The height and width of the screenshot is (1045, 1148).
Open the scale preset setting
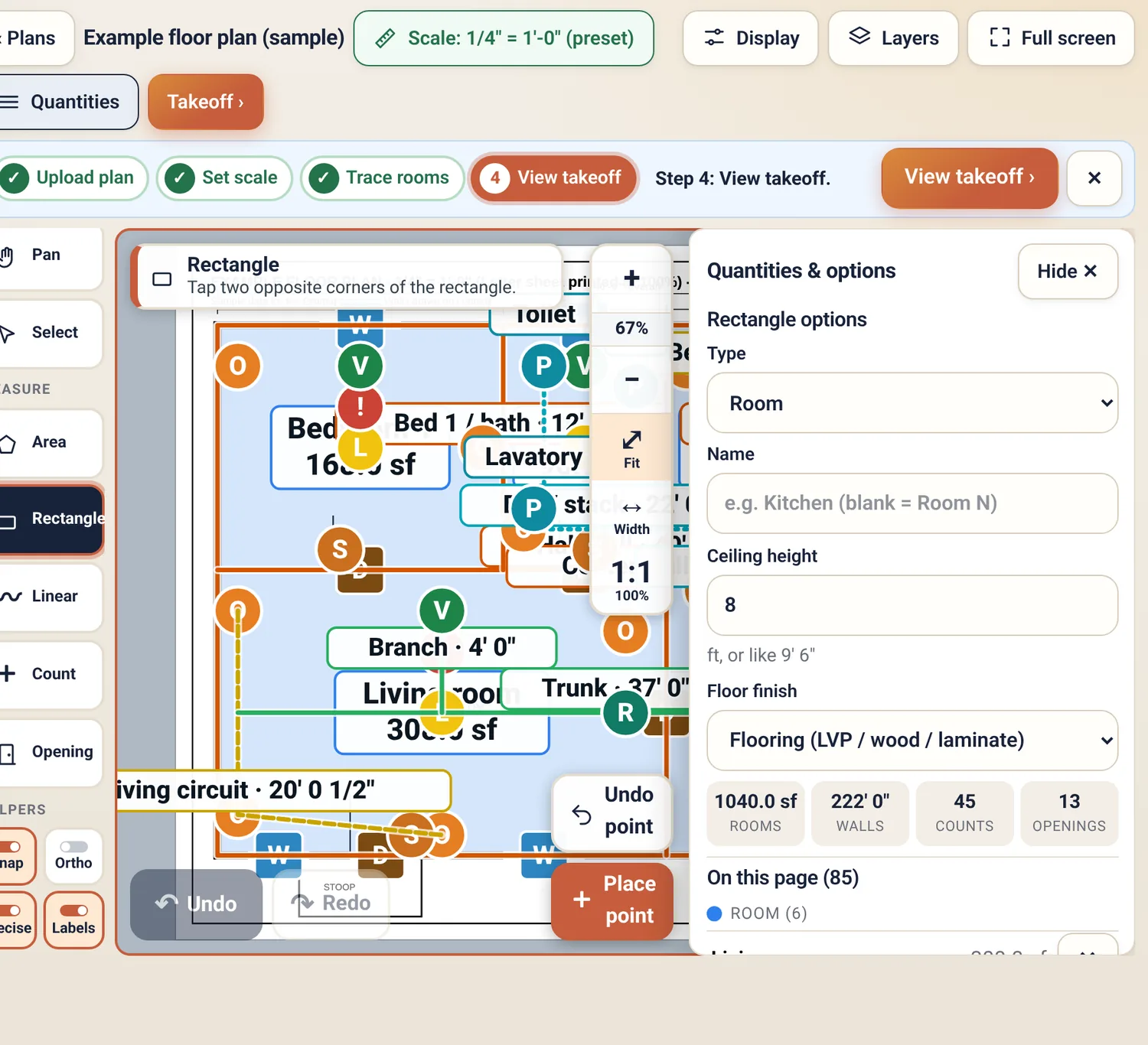[x=504, y=38]
